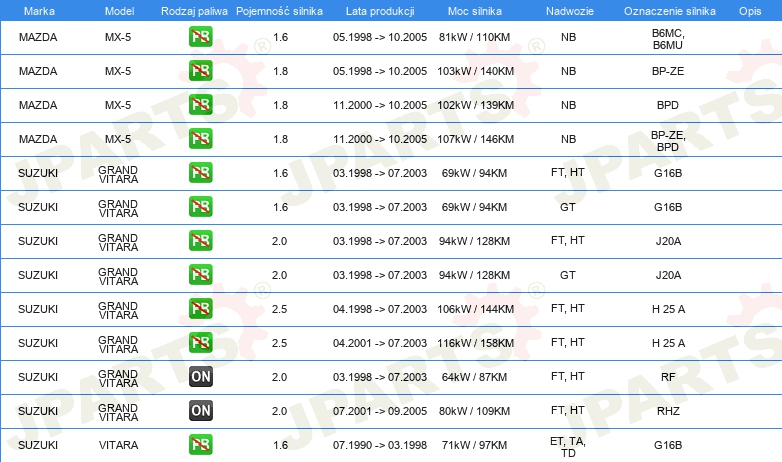
Task: Click the production years 04.1998 -> 07.2003
Action: tap(380, 309)
